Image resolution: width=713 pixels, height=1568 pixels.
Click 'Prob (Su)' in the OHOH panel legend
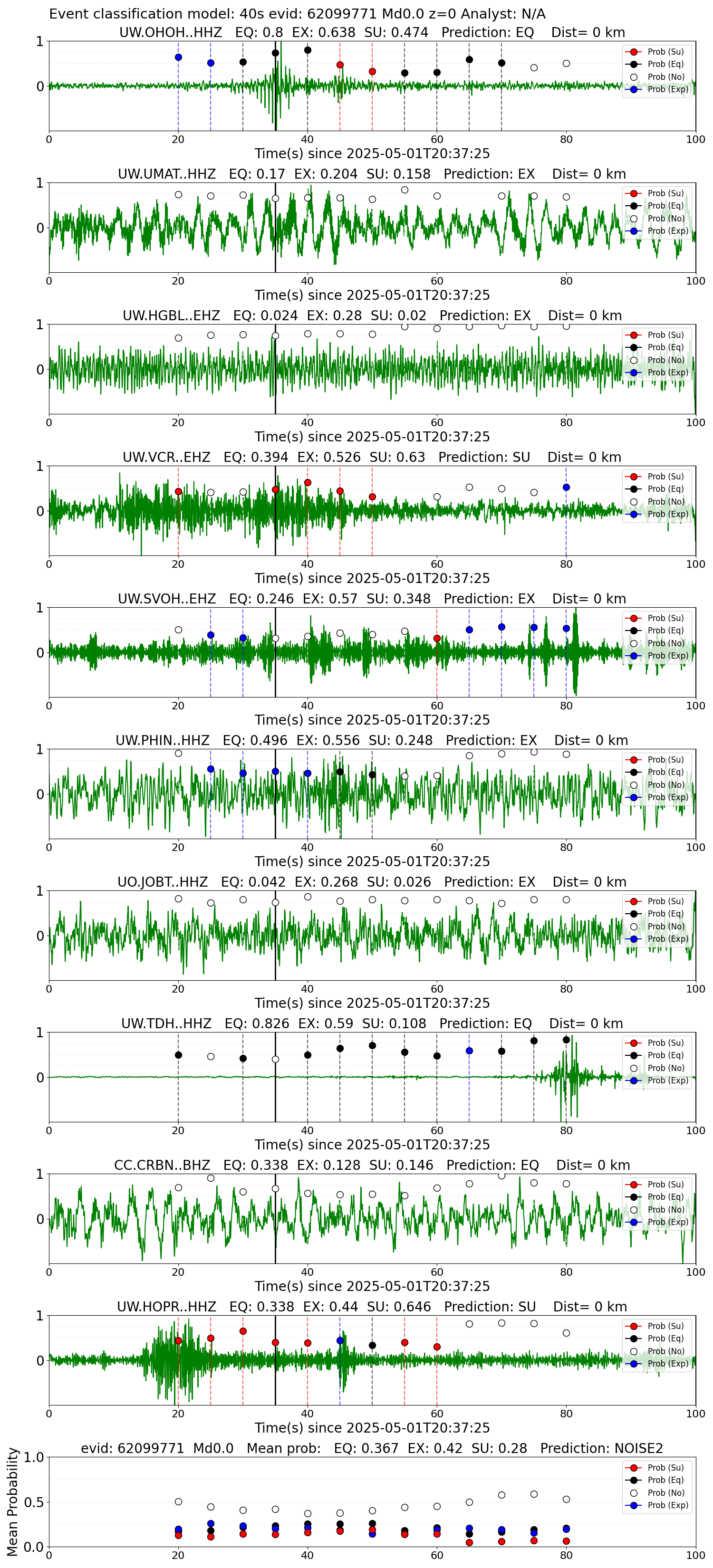coord(665,52)
